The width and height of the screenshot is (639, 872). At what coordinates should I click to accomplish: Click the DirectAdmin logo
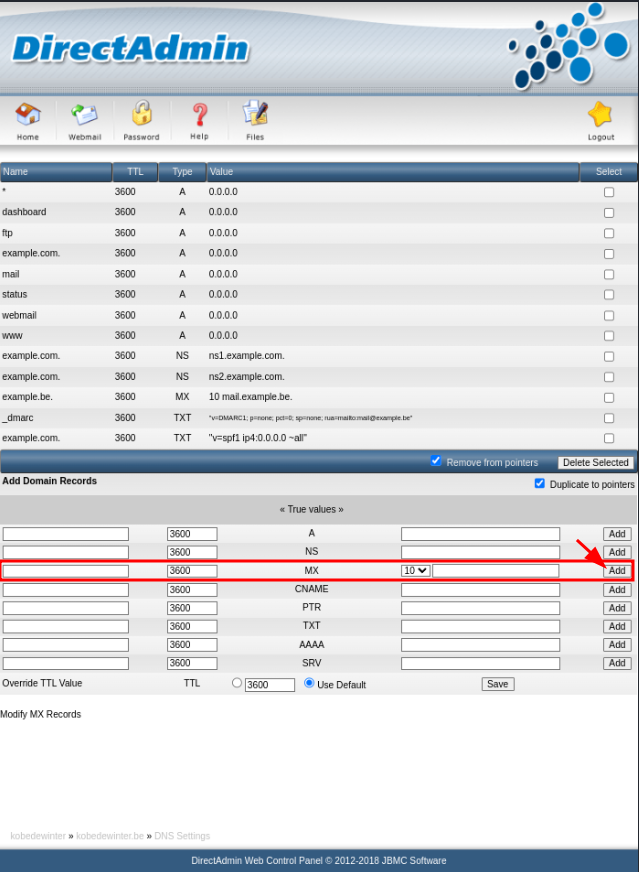(x=131, y=48)
